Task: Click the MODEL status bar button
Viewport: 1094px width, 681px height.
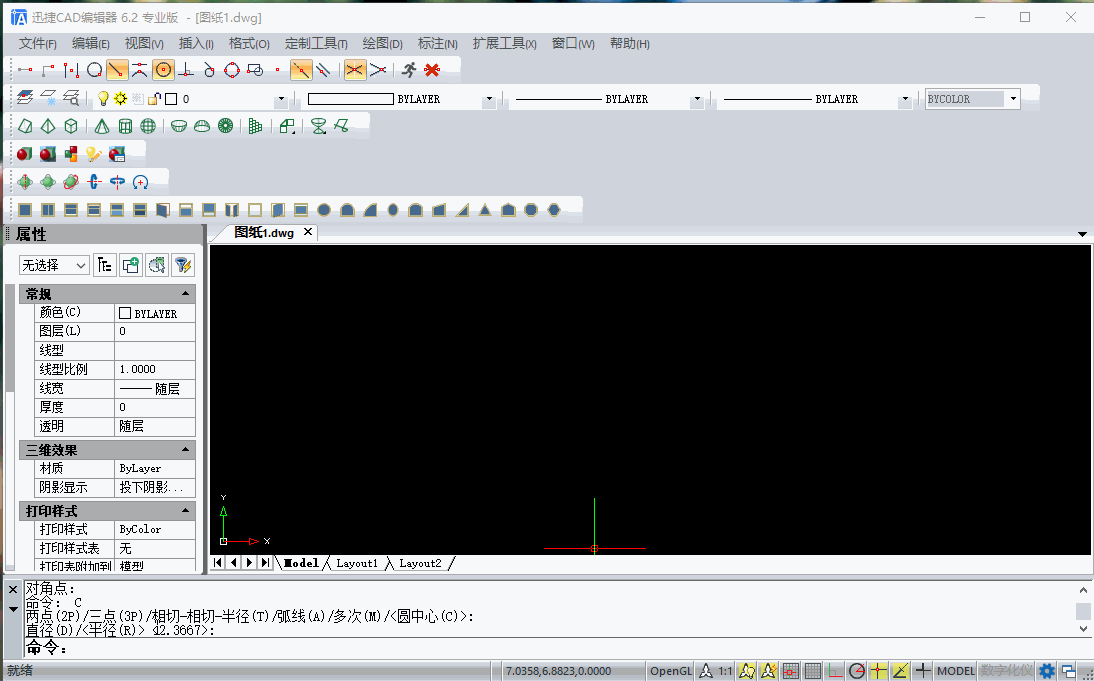Action: 955,671
